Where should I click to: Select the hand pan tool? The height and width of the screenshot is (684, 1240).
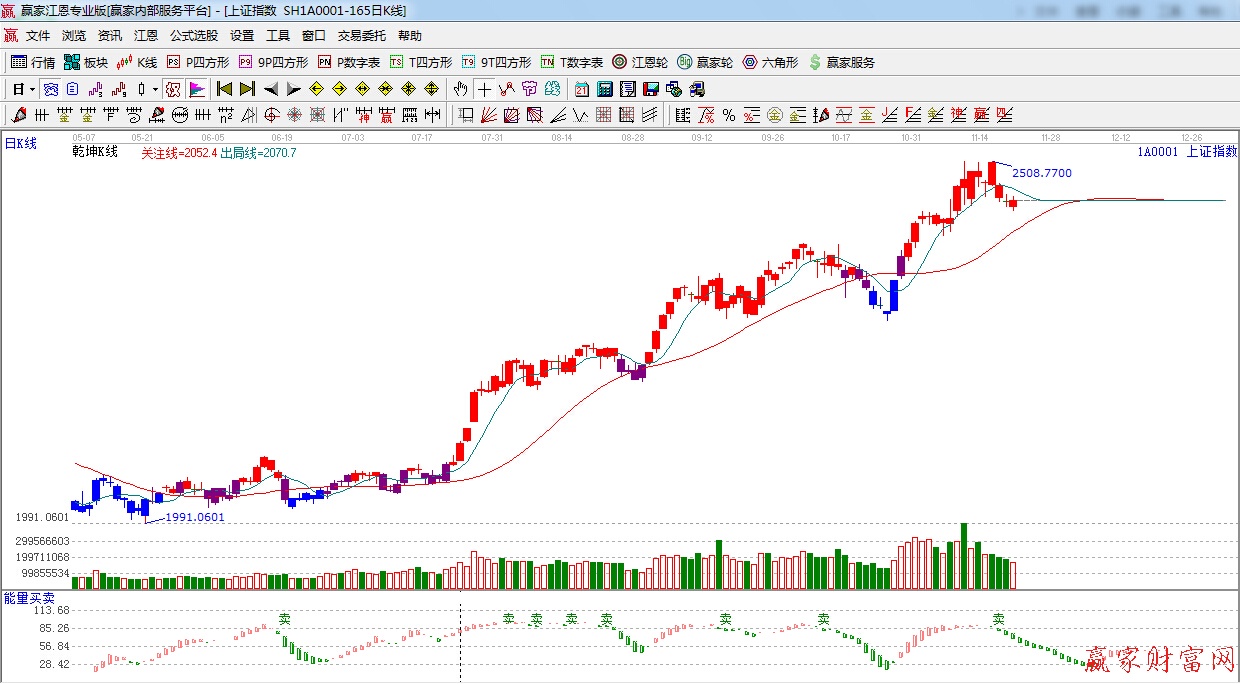point(461,89)
